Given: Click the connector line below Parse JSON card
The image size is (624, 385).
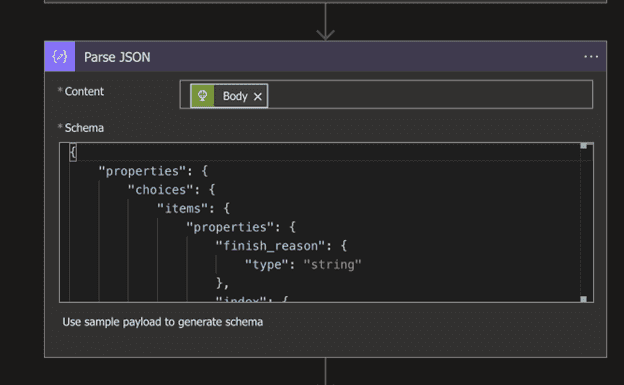Looking at the screenshot, I should 326,371.
